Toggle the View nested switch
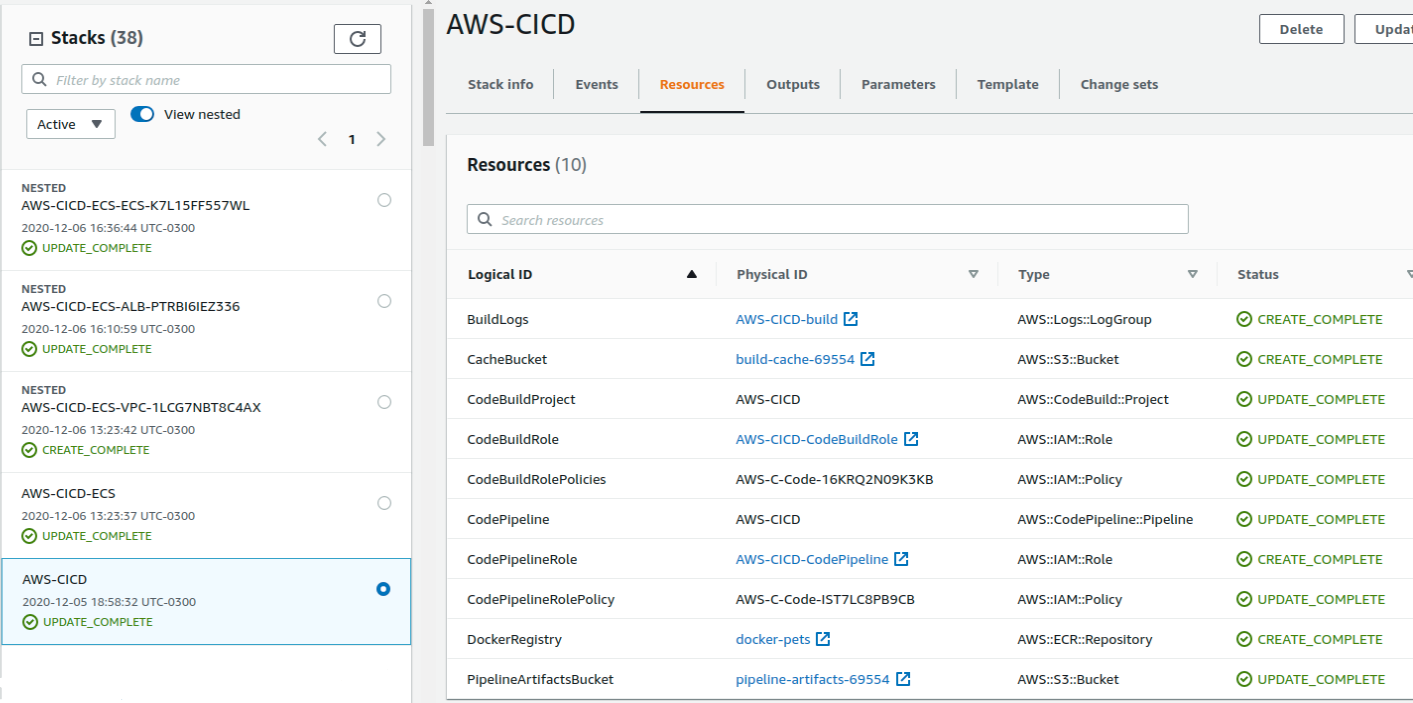The width and height of the screenshot is (1413, 703). pyautogui.click(x=142, y=114)
